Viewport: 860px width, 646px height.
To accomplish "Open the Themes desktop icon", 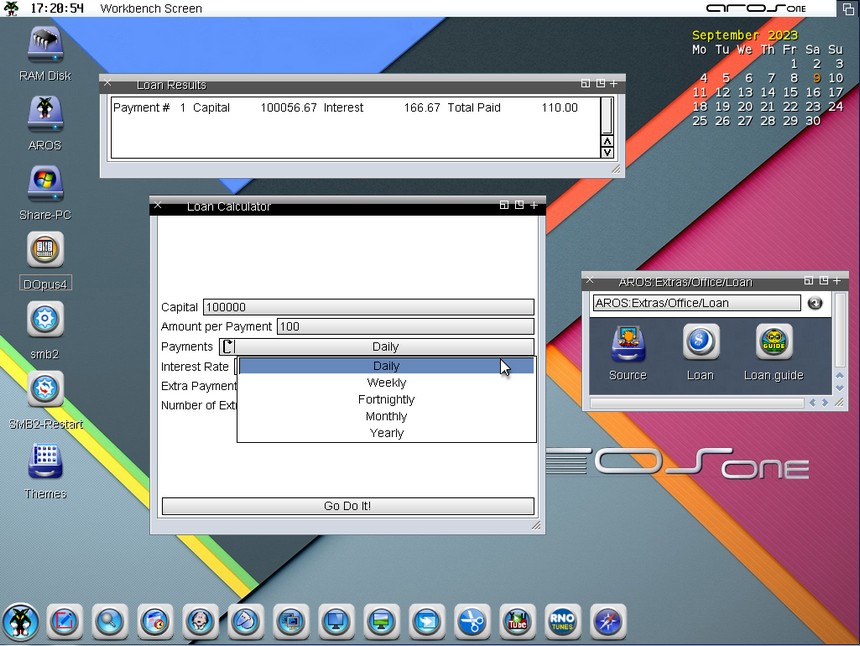I will 45,461.
